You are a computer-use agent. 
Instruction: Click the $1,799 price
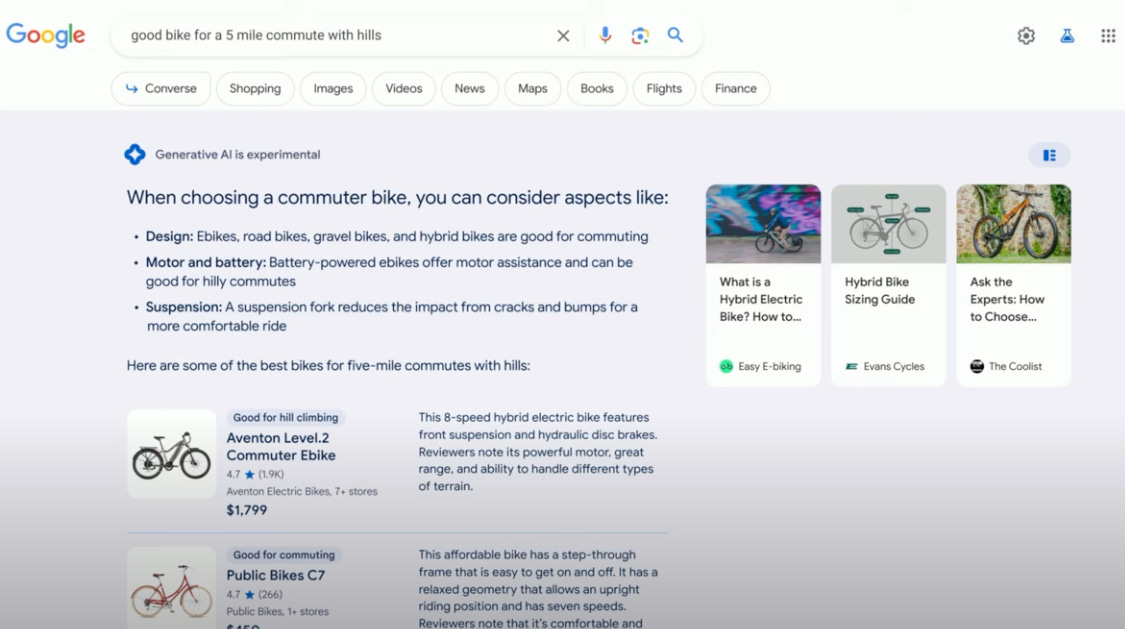(x=247, y=510)
